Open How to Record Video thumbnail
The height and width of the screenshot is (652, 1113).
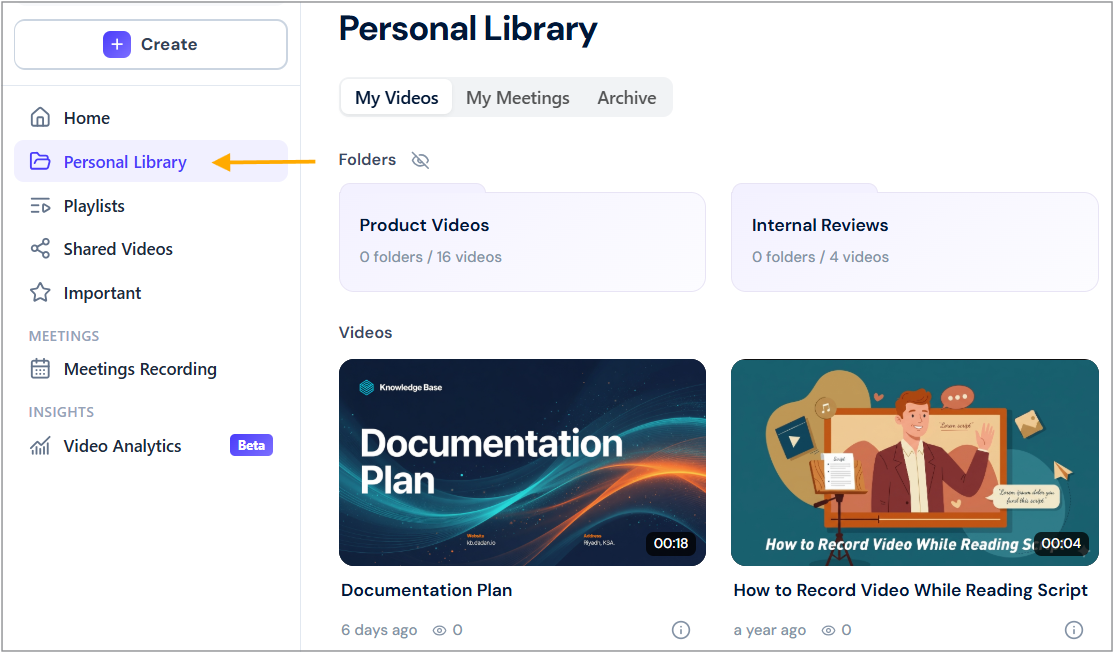click(915, 463)
